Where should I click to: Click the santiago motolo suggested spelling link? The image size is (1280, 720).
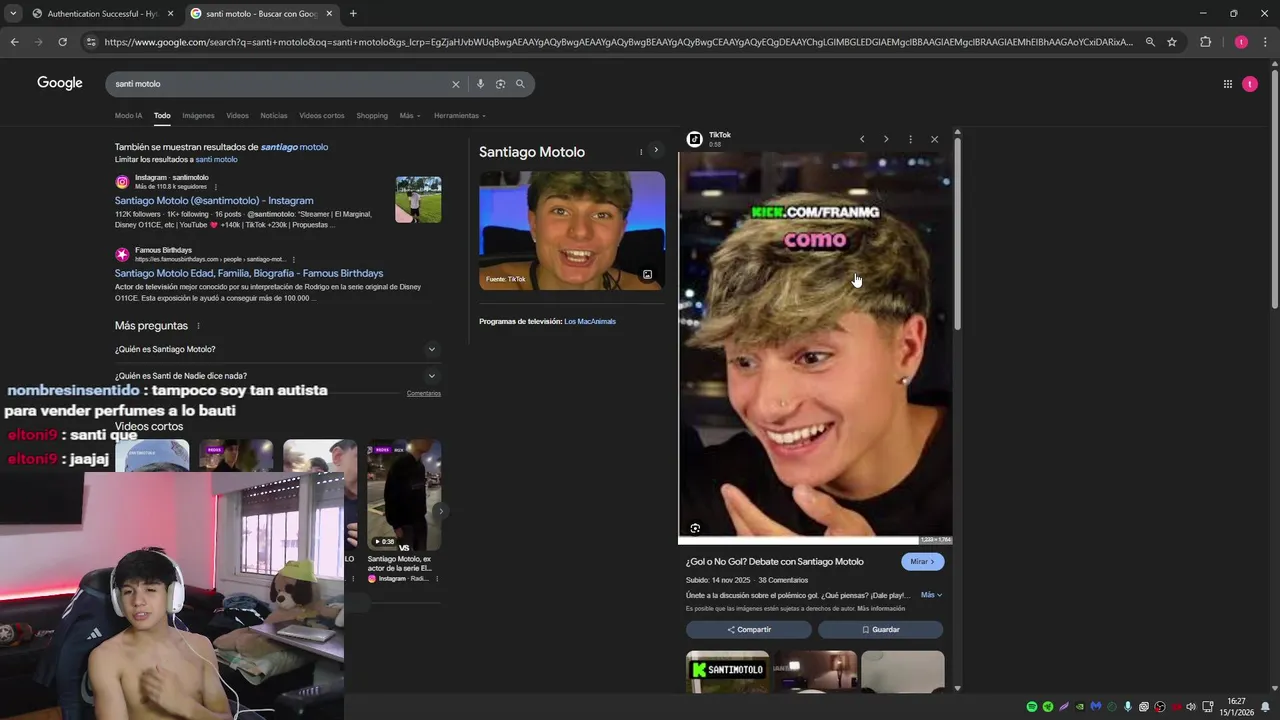(x=294, y=147)
